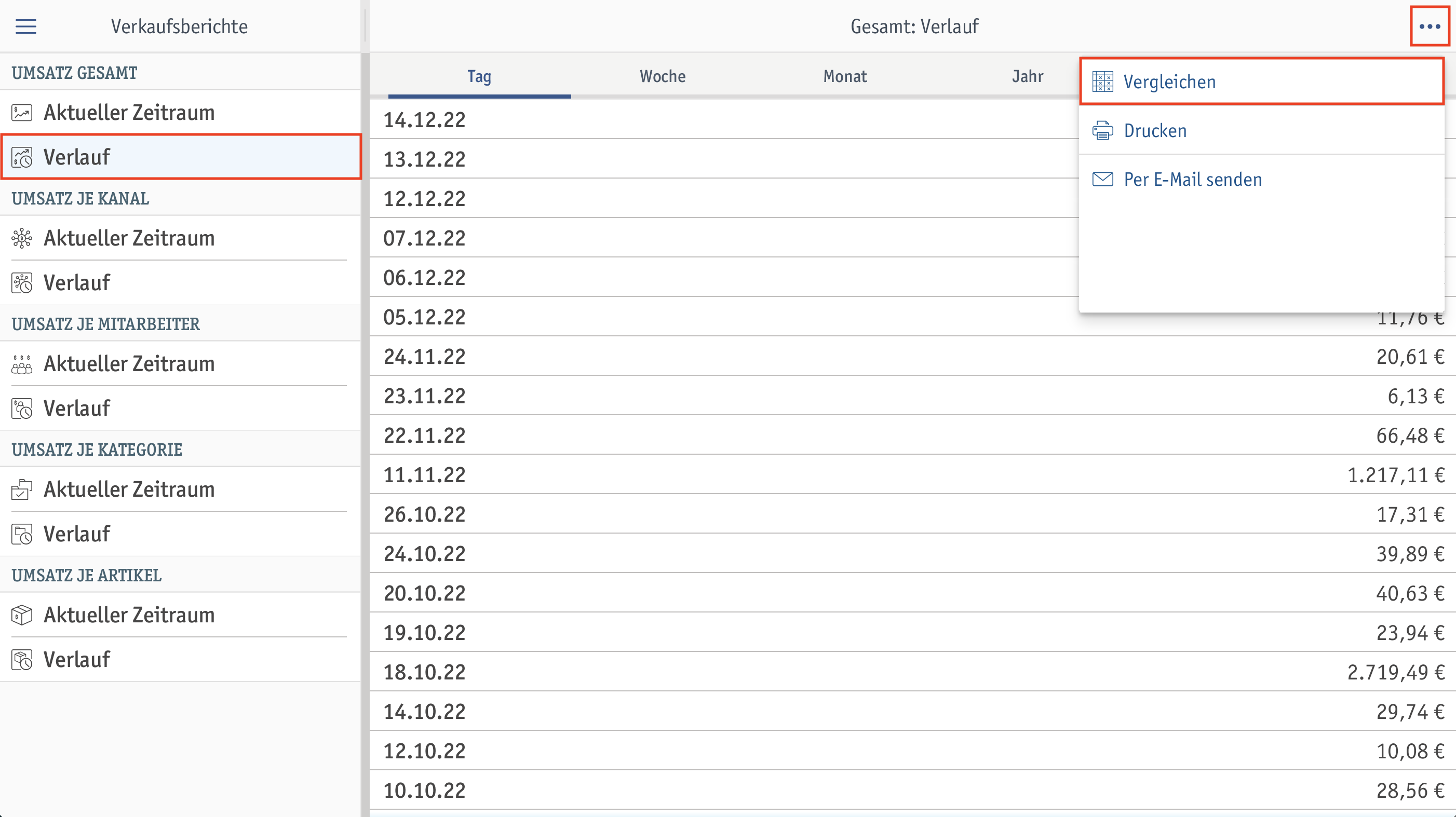Screen dimensions: 1456x817
Task: Open Aktueller Zeitraum under Umsatz je Kategorie
Action: [180, 489]
